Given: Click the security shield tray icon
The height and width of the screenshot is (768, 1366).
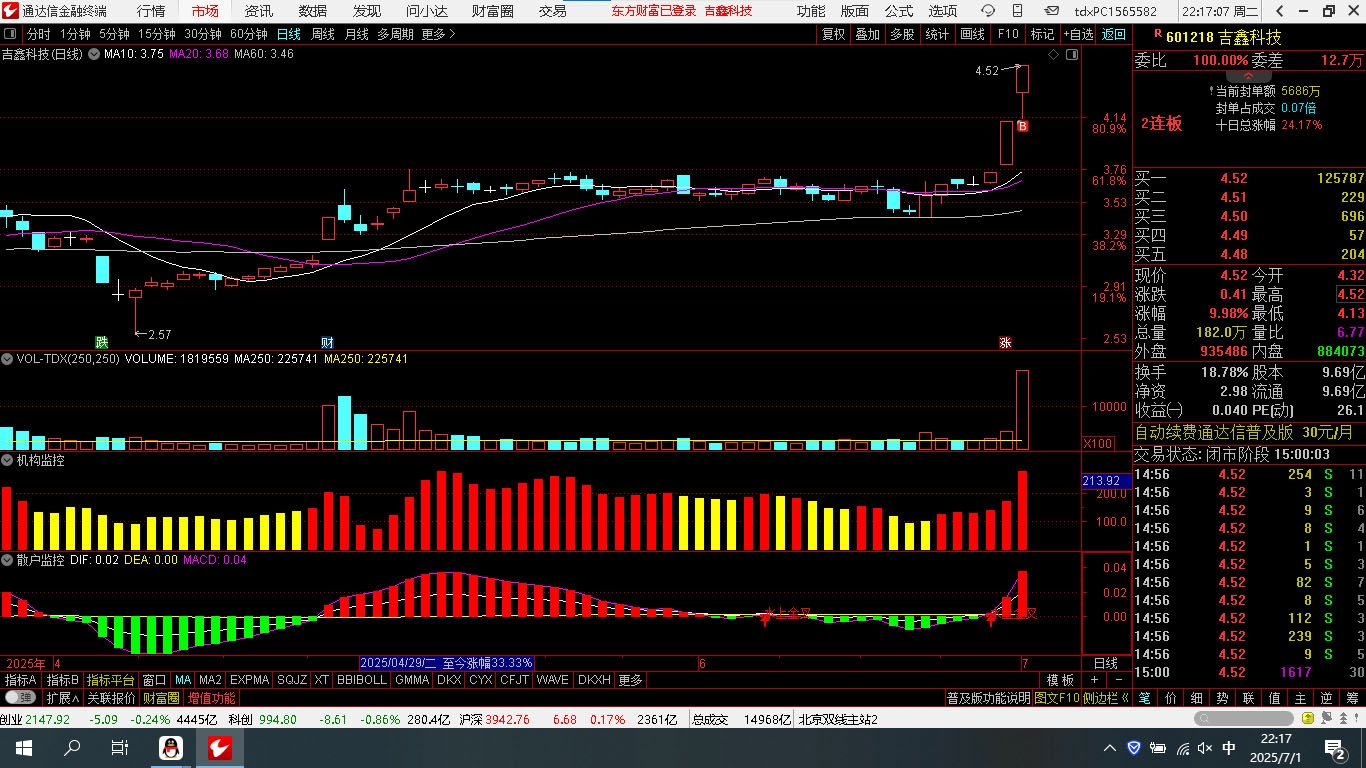Looking at the screenshot, I should 1134,748.
